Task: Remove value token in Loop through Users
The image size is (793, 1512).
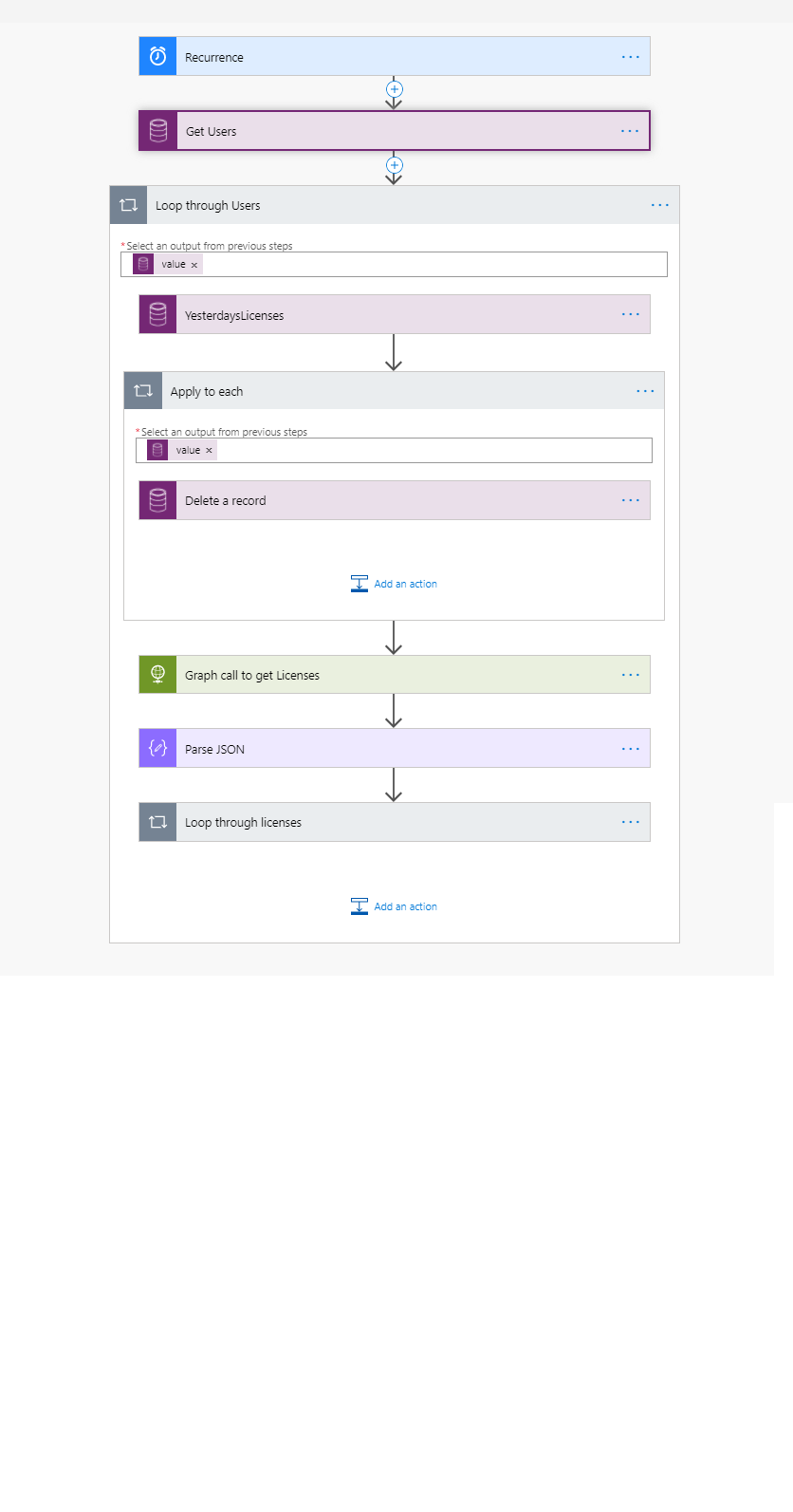Action: (x=194, y=265)
